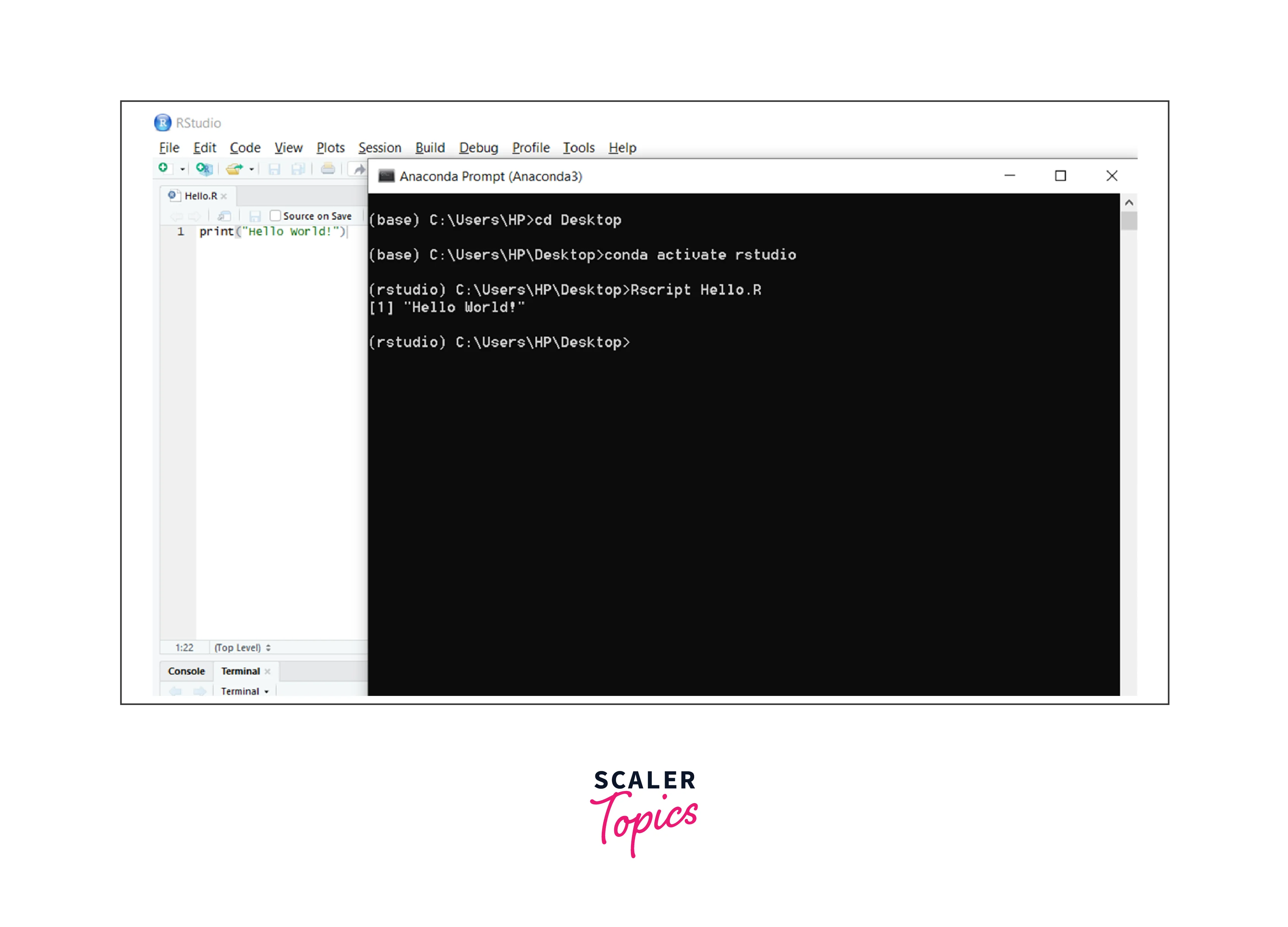Screen dimensions: 1288x927
Task: Expand the Open File recent dropdown arrow
Action: click(251, 169)
